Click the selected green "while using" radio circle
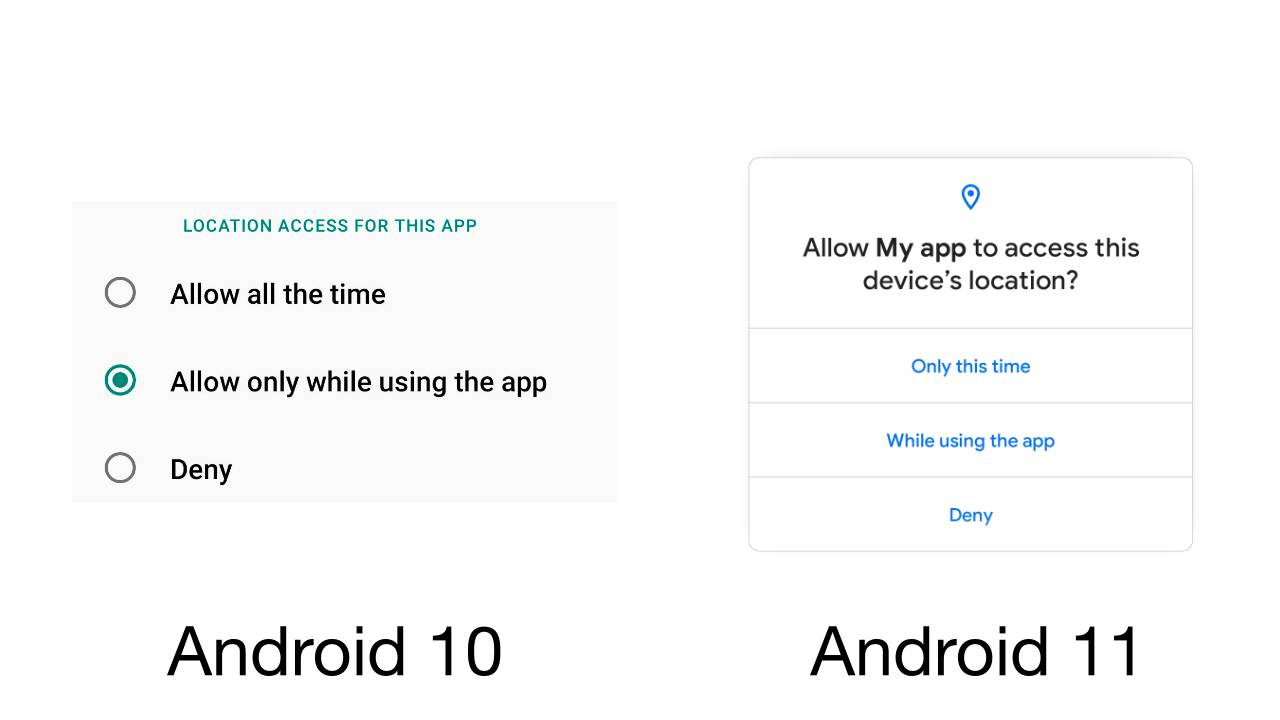The image size is (1280, 720). 120,380
